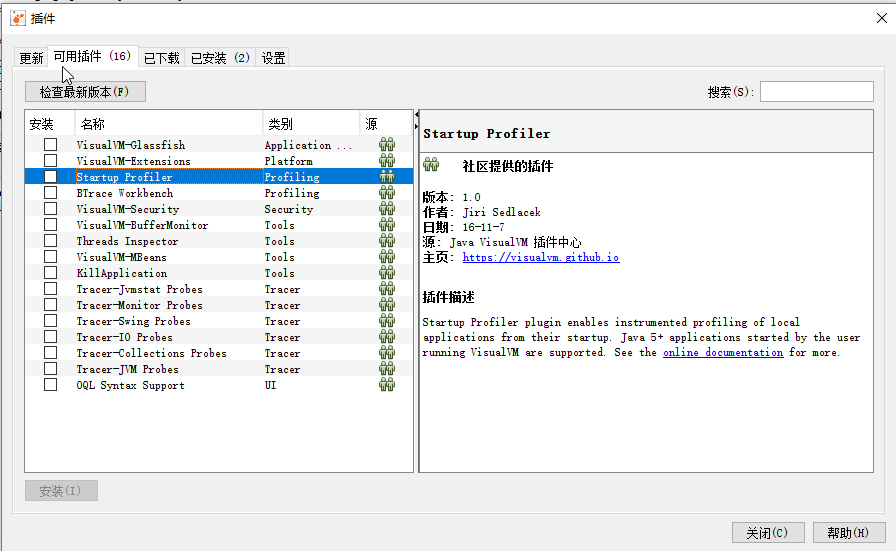This screenshot has width=896, height=551.
Task: Click the community source icon for VisualVM-Extensions
Action: point(387,161)
